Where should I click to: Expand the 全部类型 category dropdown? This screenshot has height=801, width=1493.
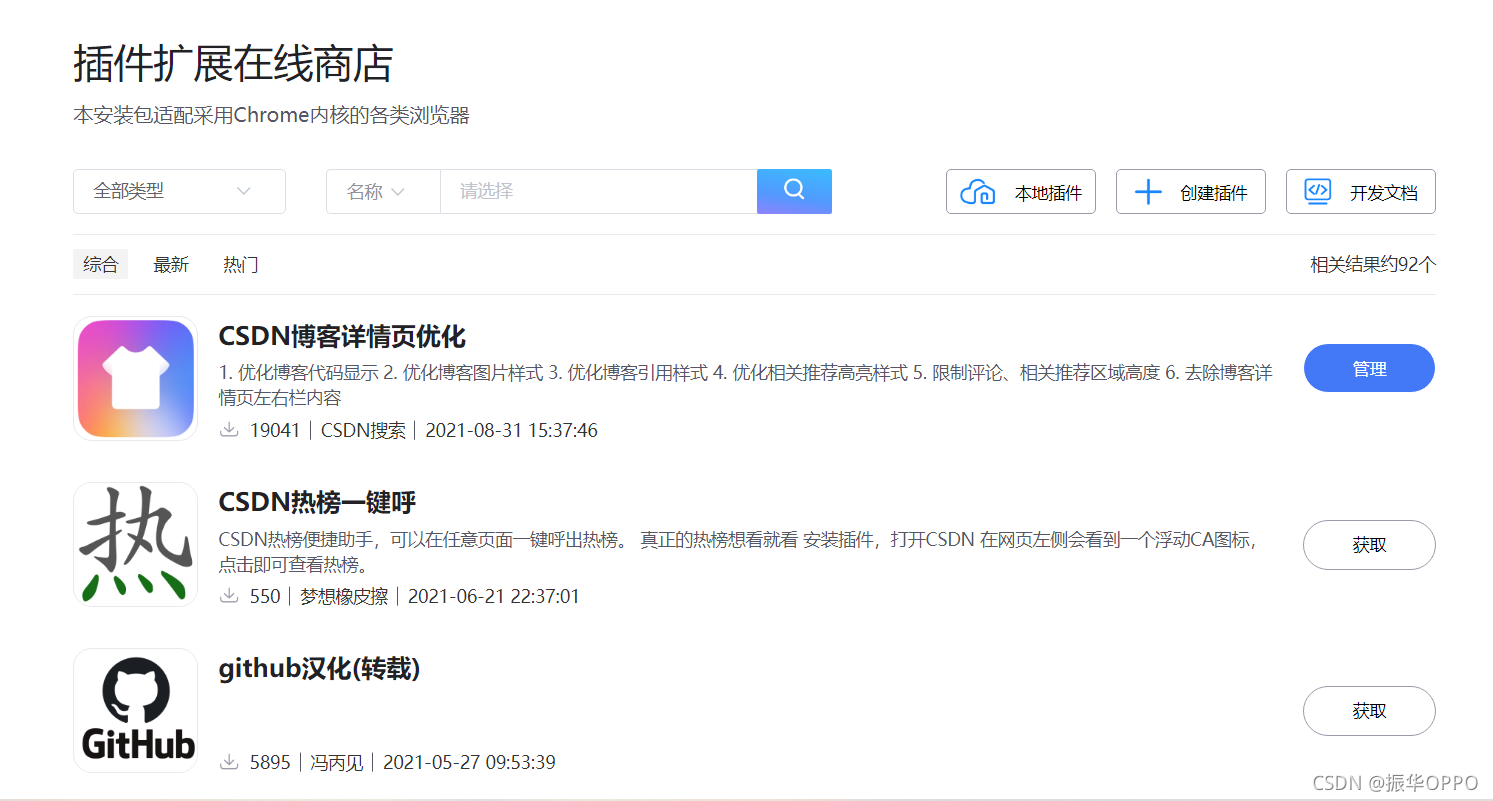pos(179,191)
